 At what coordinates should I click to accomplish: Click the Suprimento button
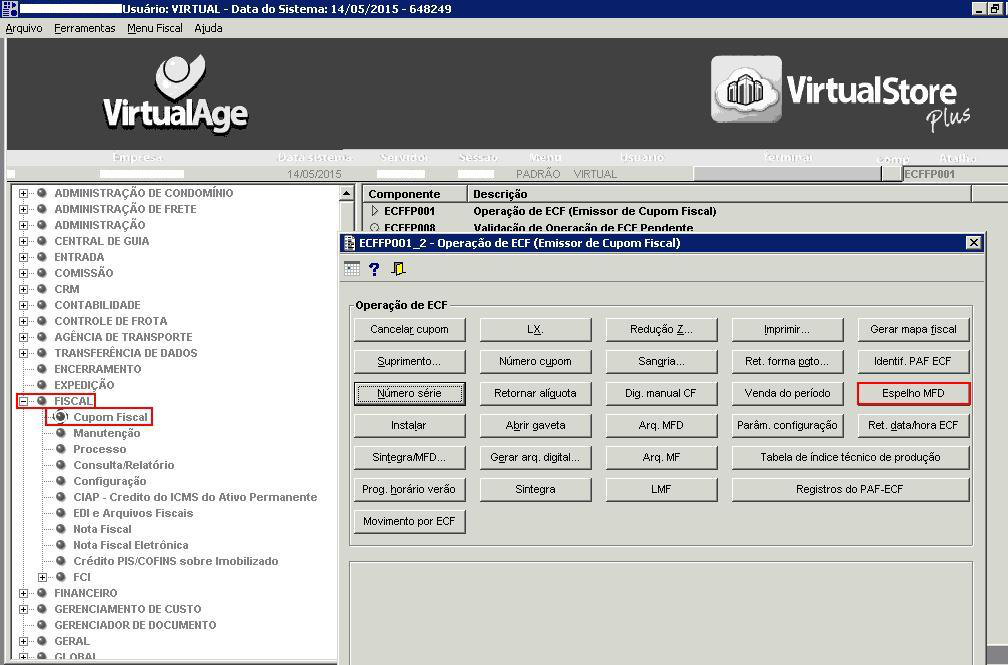(410, 361)
